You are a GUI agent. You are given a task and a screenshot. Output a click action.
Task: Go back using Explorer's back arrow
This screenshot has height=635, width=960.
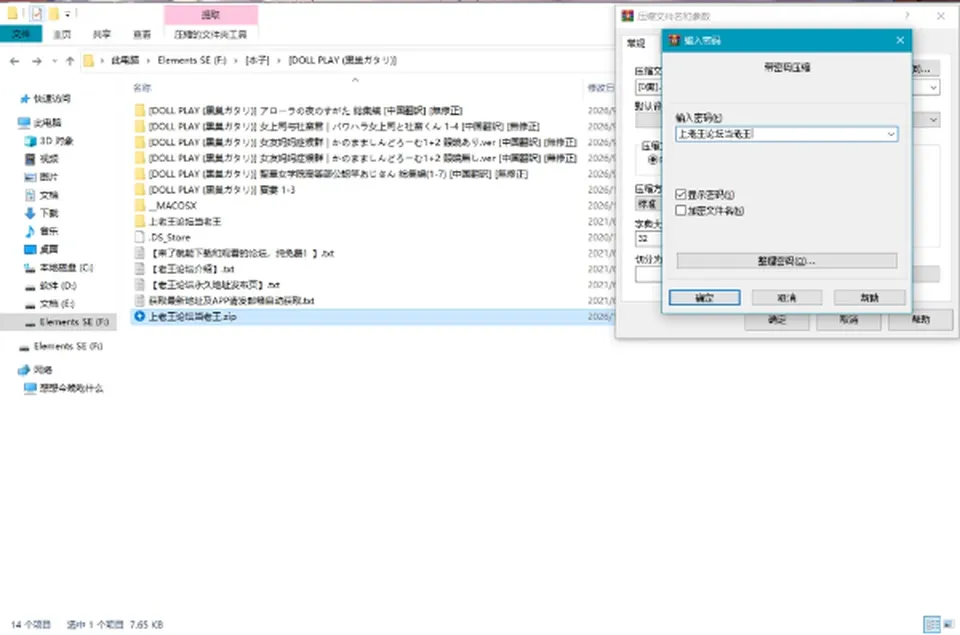coord(15,61)
